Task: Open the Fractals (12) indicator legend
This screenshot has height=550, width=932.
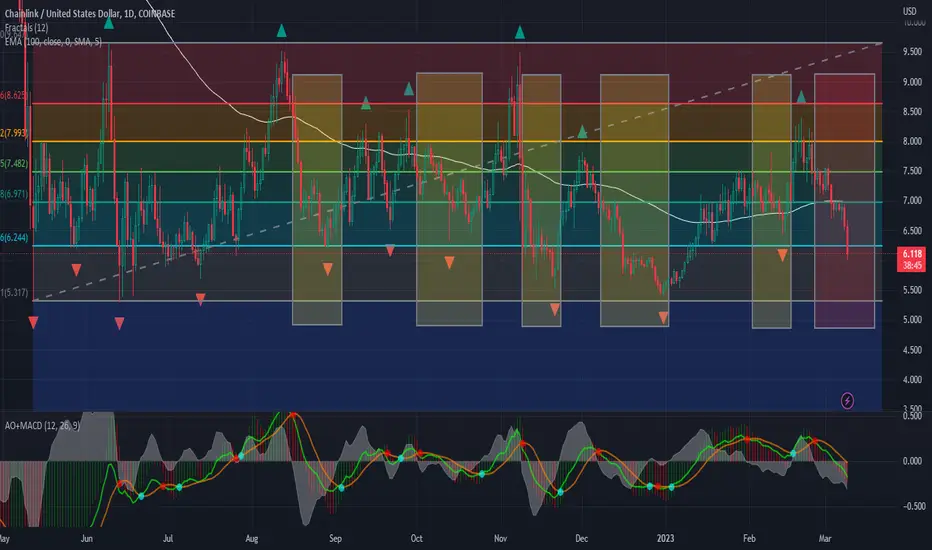Action: (27, 27)
